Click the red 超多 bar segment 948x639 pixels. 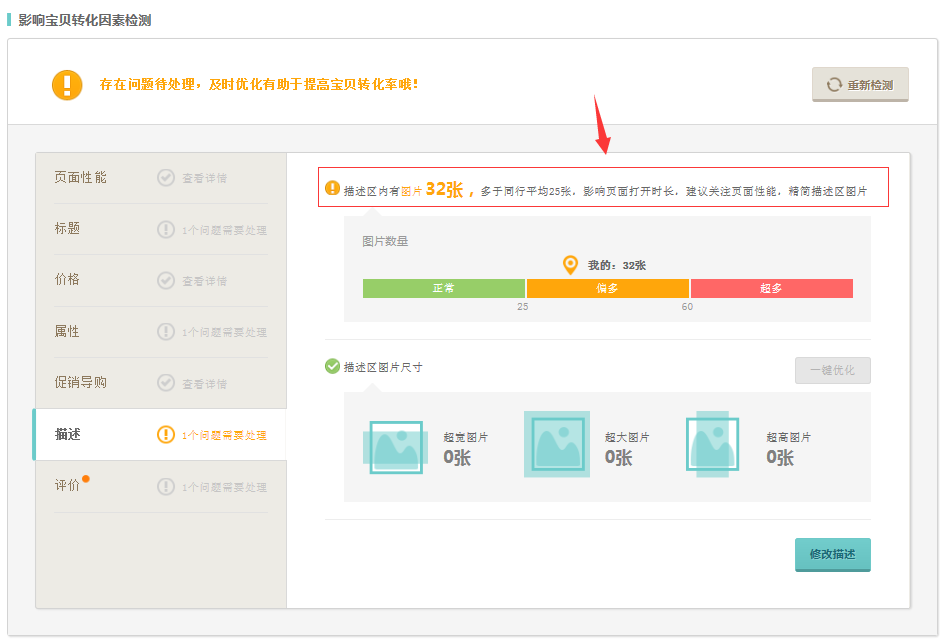point(771,289)
